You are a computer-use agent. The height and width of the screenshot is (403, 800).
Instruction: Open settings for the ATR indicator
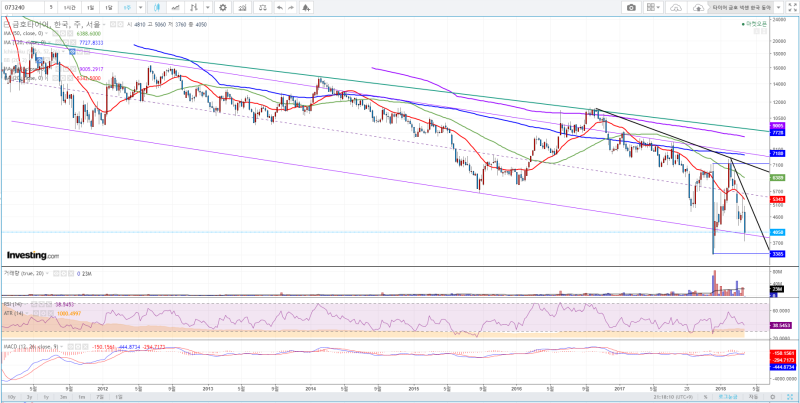coord(43,313)
